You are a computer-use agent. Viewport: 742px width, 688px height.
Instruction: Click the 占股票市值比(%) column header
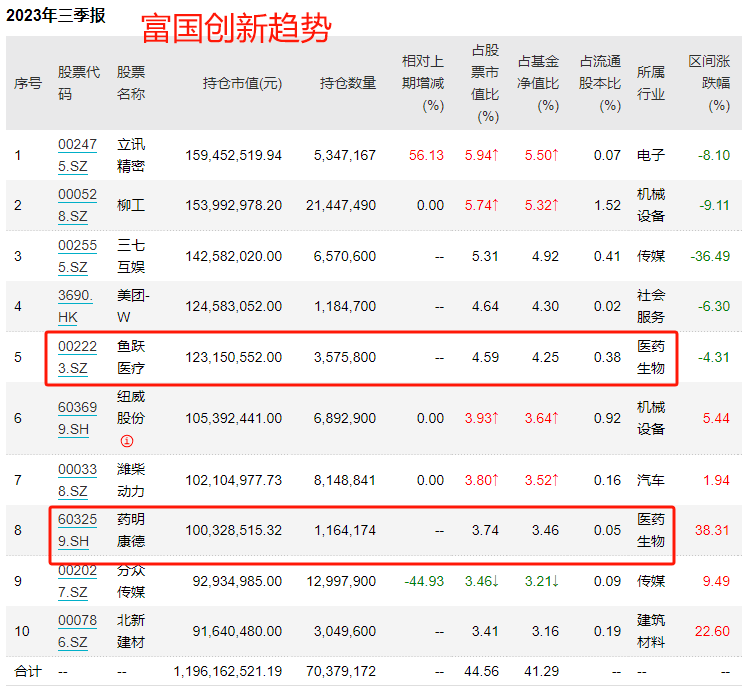(485, 83)
